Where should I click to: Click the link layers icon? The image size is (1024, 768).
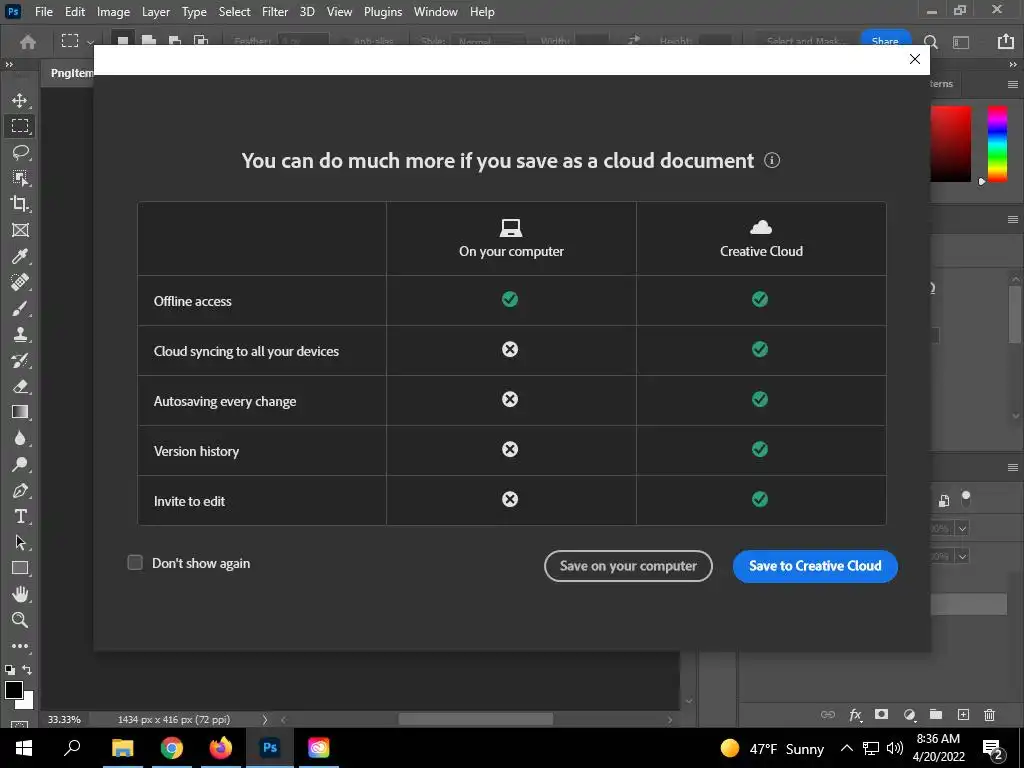[827, 714]
